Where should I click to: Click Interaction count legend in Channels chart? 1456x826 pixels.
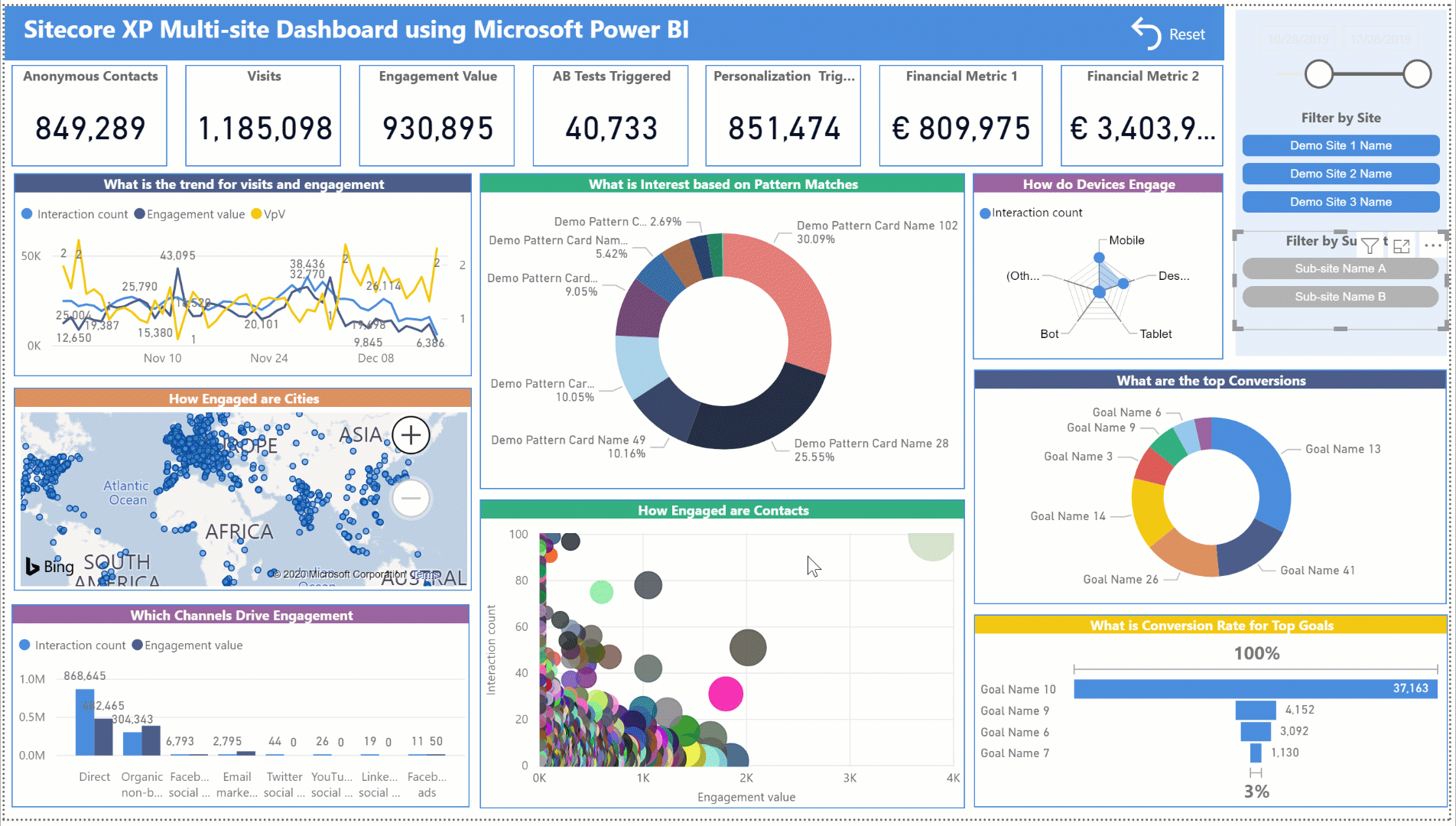pyautogui.click(x=73, y=646)
